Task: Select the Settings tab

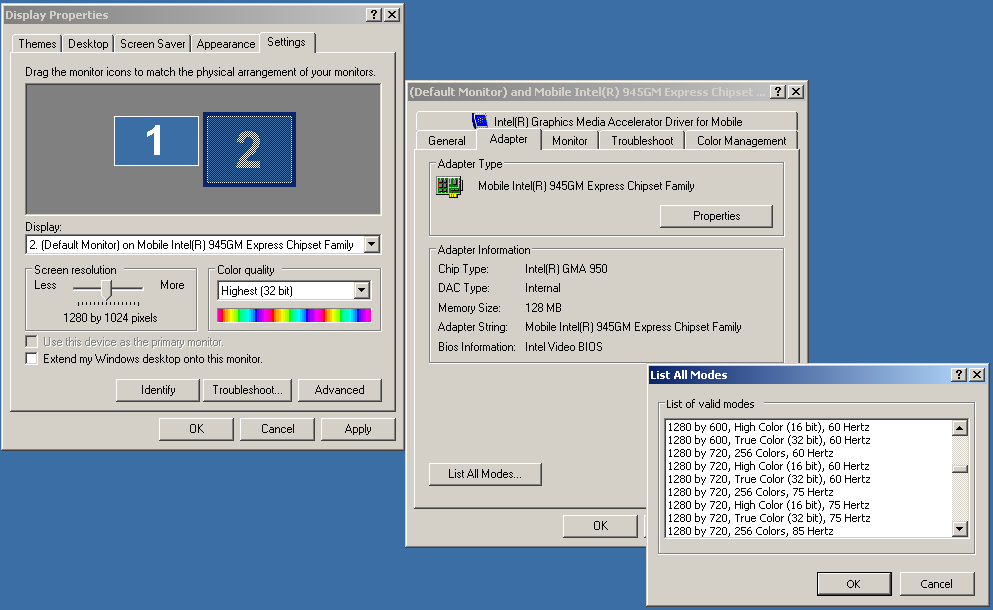Action: [286, 42]
